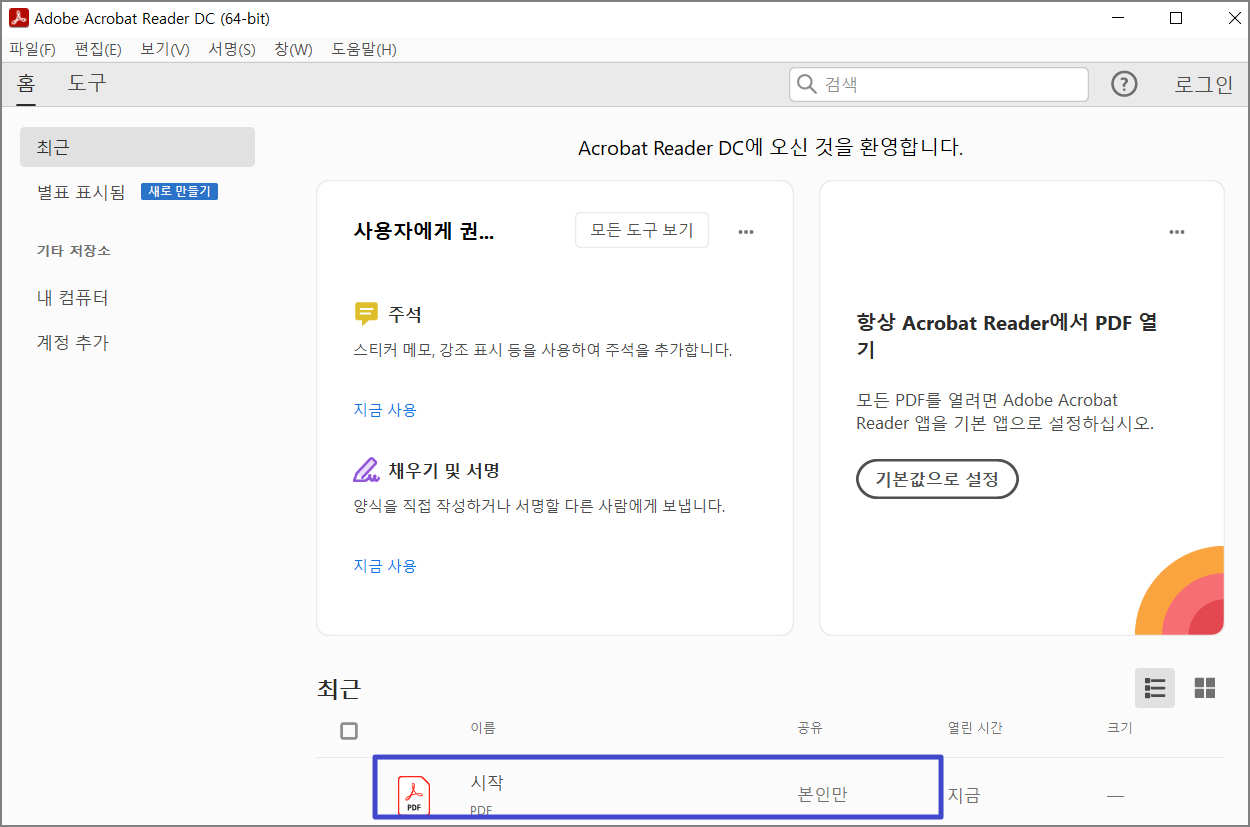
Task: Open the 창(W) menu
Action: (x=293, y=49)
